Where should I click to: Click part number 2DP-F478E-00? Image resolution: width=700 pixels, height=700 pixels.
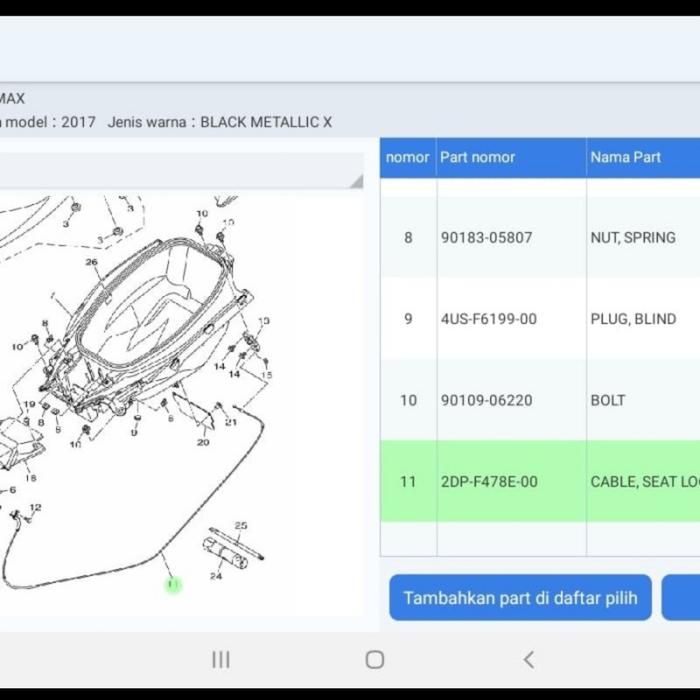coord(489,481)
